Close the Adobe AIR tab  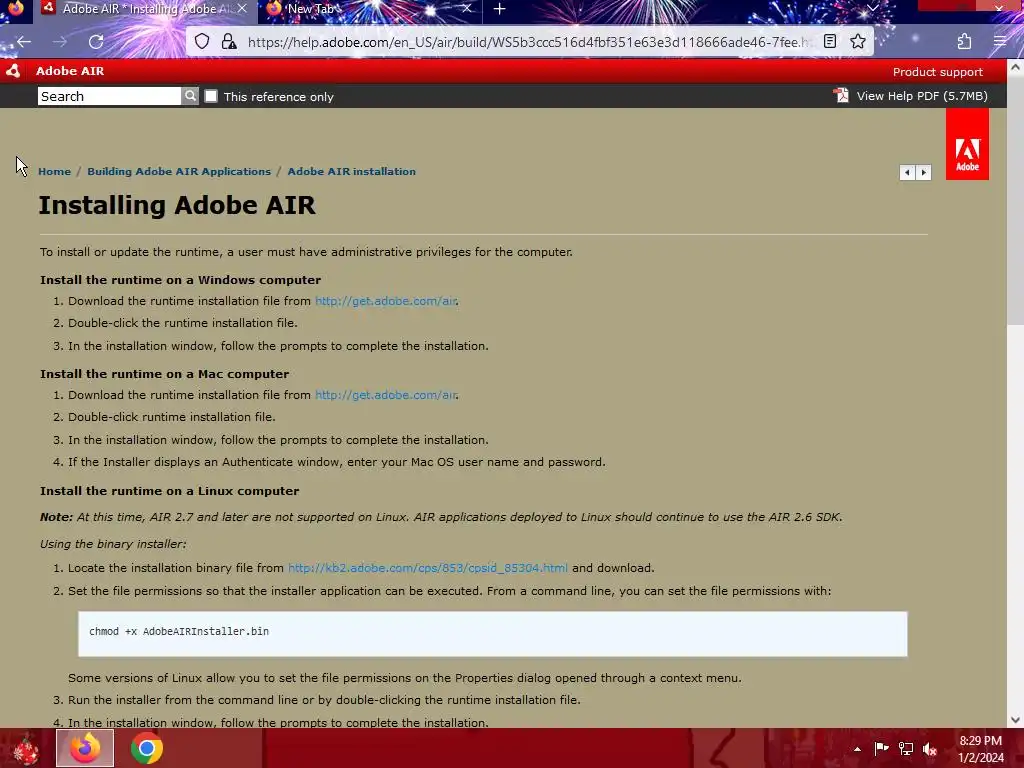pyautogui.click(x=242, y=9)
